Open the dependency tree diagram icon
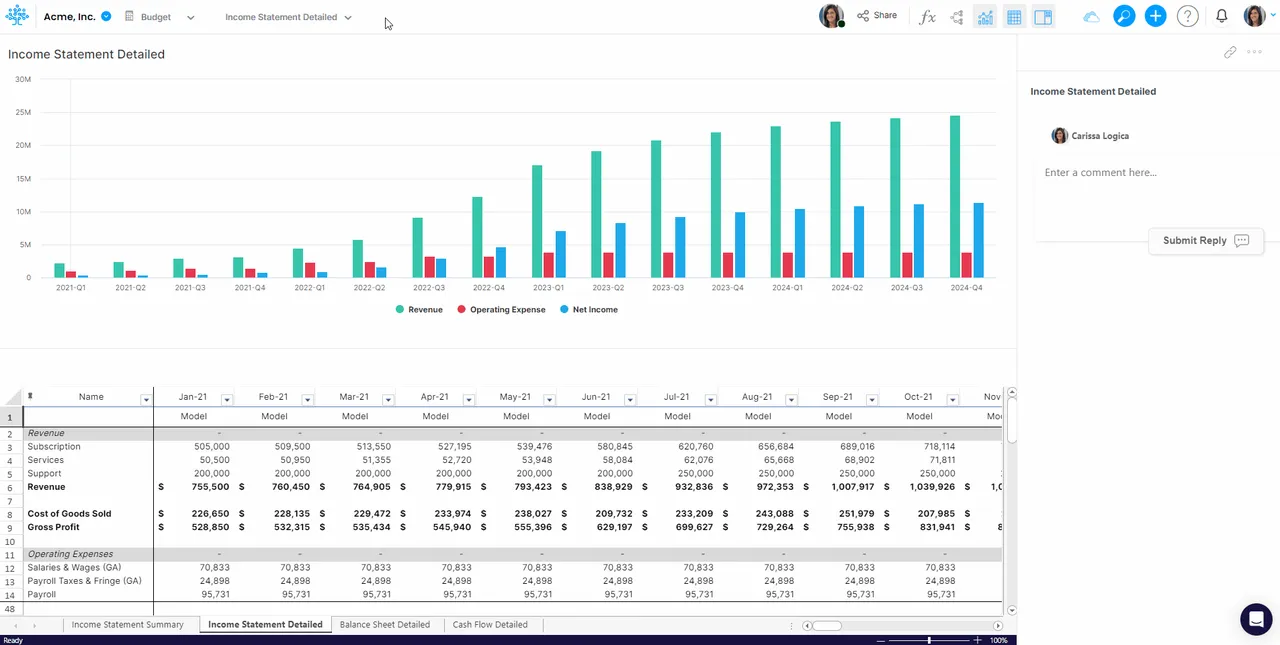Viewport: 1280px width, 645px height. click(x=957, y=17)
